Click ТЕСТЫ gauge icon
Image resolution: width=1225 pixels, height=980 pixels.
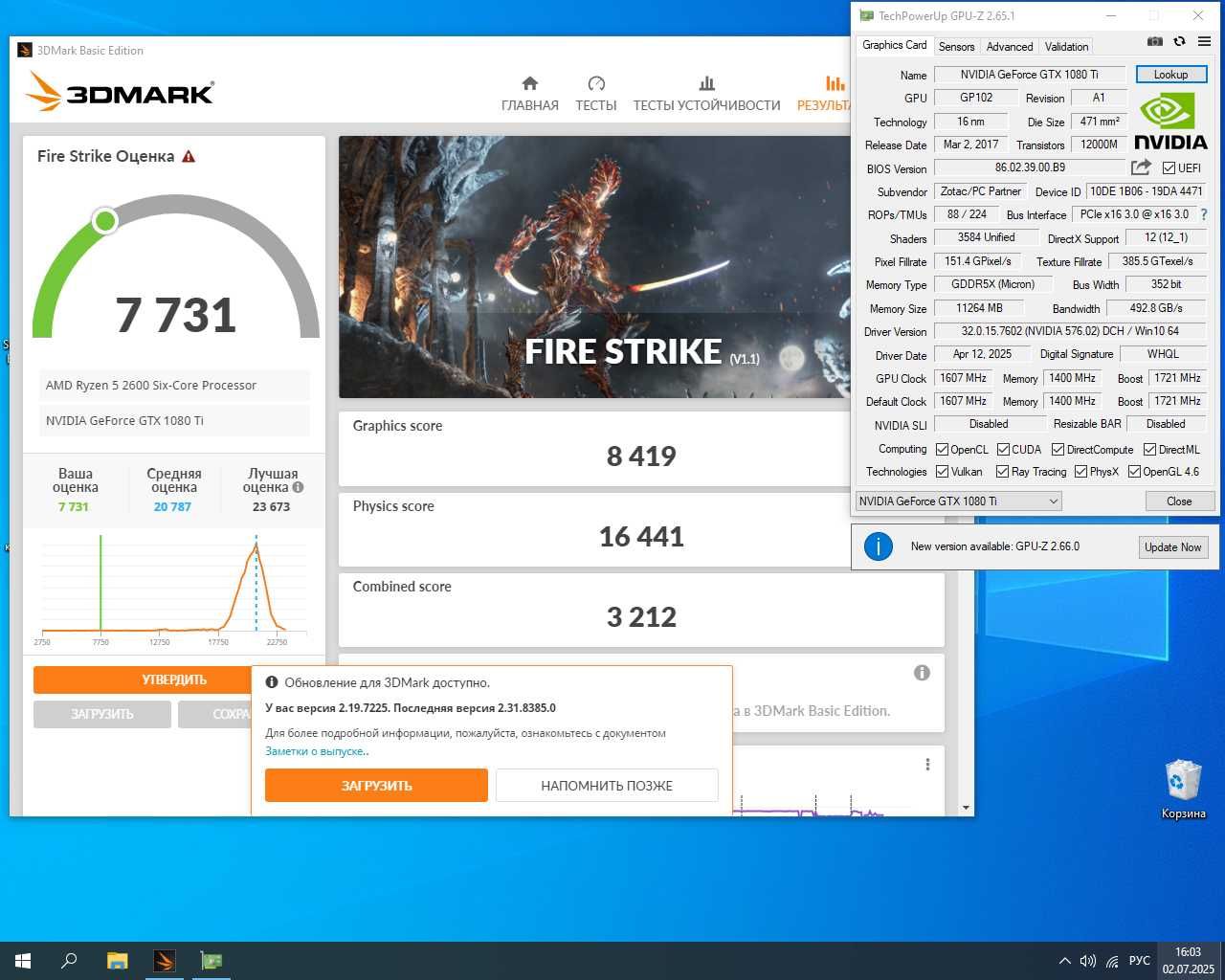click(x=596, y=83)
